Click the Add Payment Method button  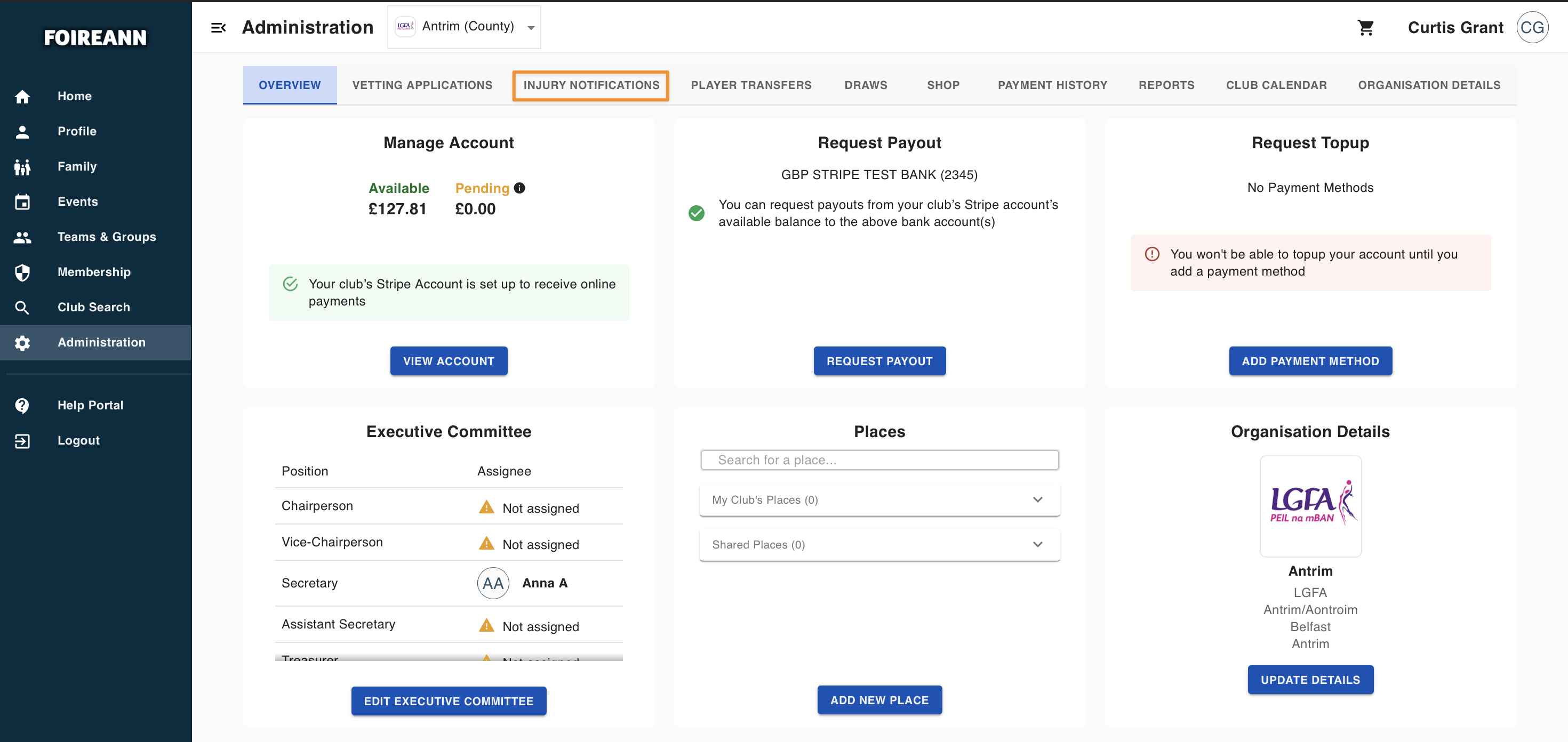[1310, 361]
